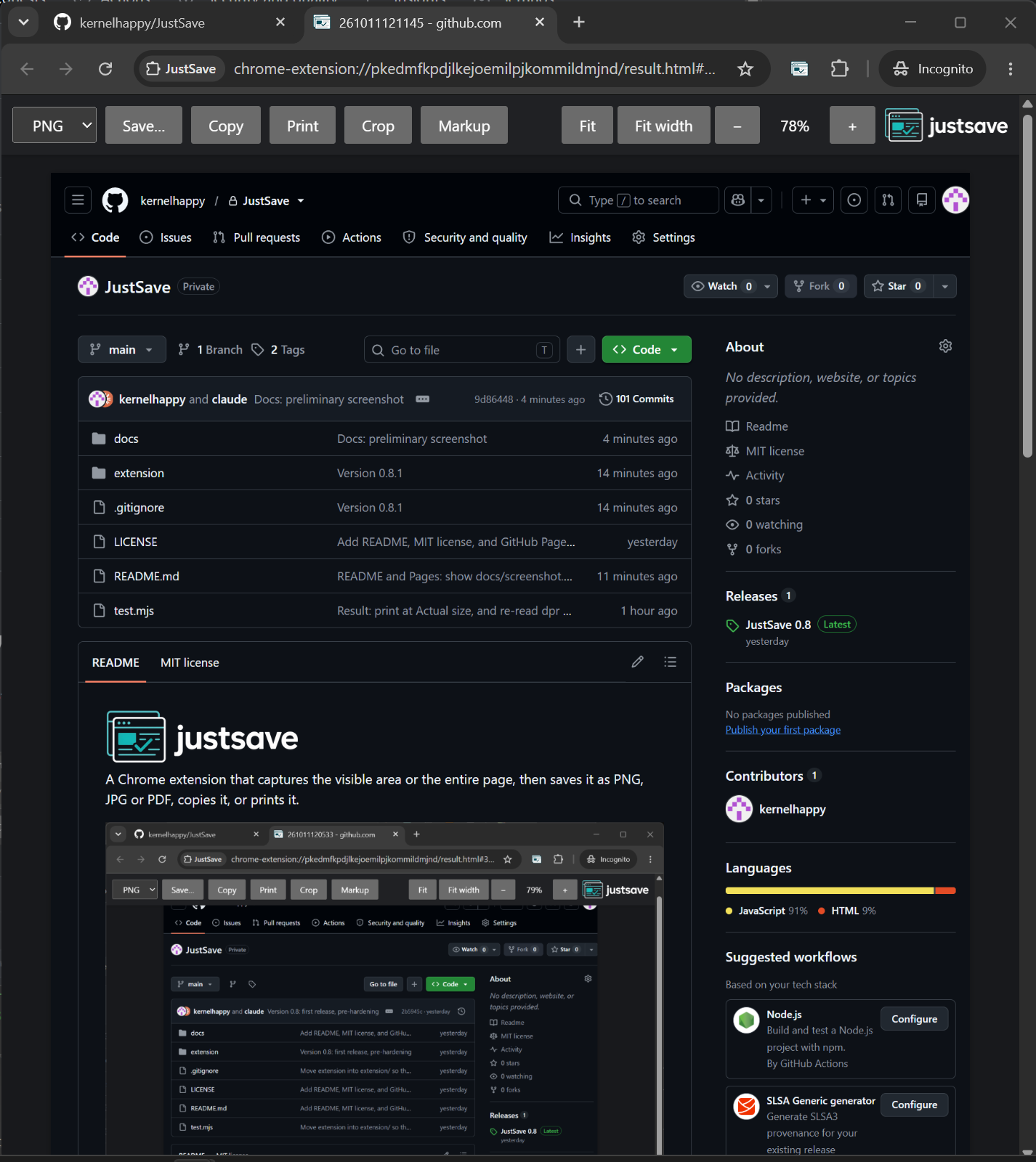Open Chrome's three-dot menu
This screenshot has height=1162, width=1036.
(x=1010, y=69)
